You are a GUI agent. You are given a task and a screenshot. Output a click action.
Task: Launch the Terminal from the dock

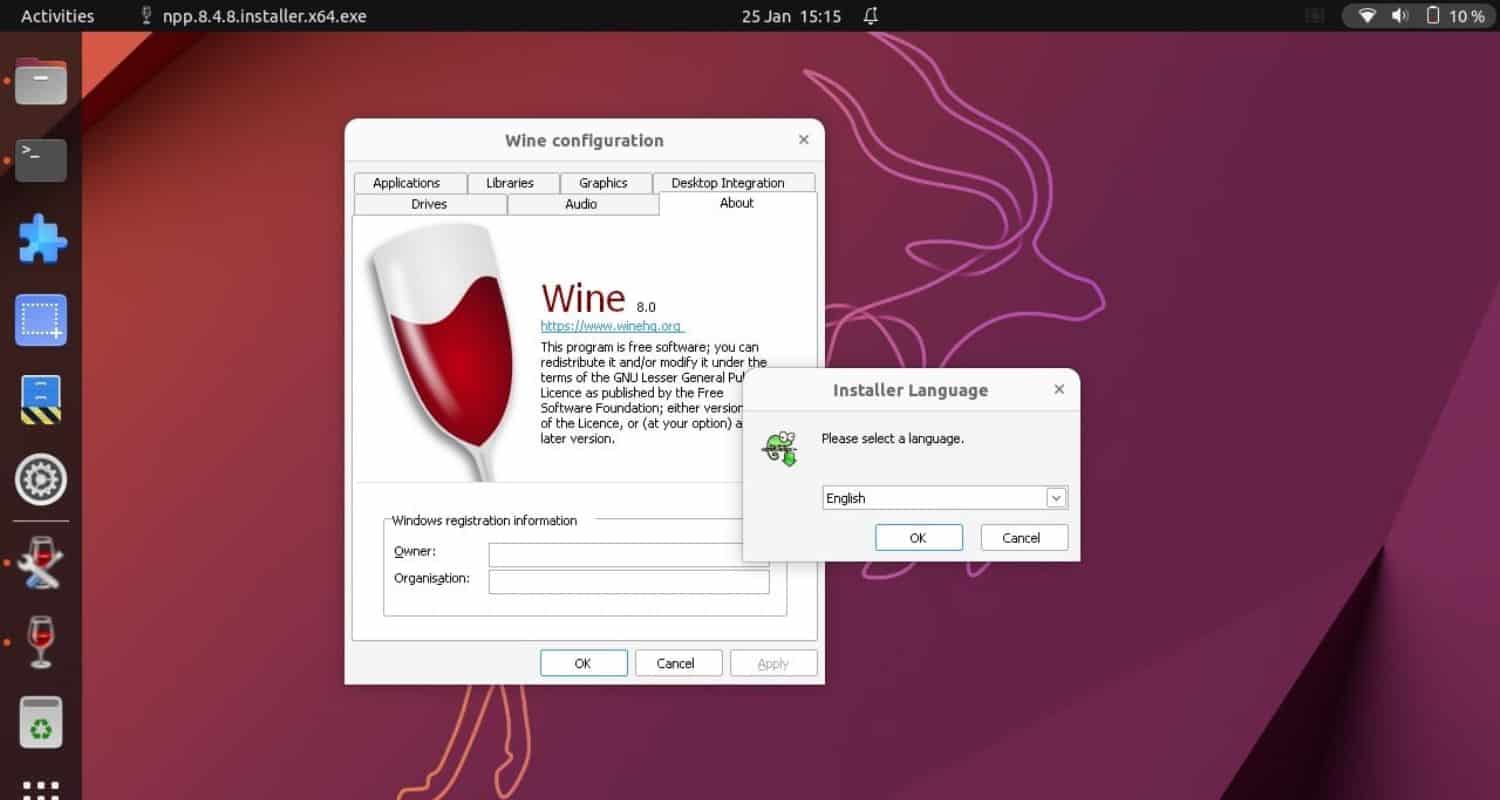pos(41,160)
